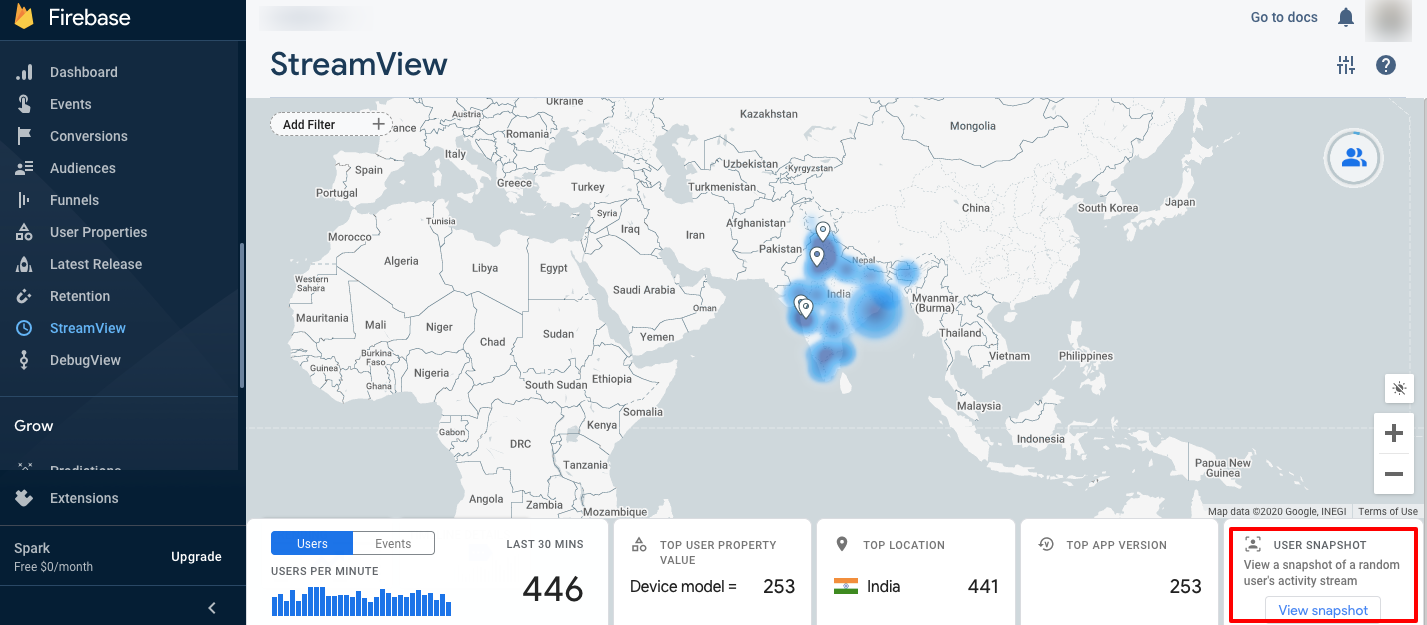Click the circular users icon on map
1427x625 pixels.
point(1353,158)
